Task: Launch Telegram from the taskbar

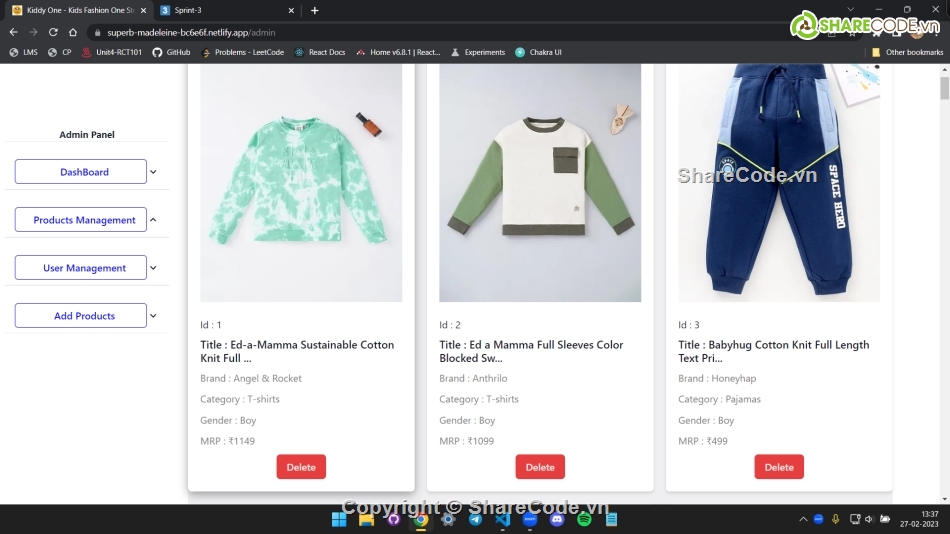Action: point(475,519)
